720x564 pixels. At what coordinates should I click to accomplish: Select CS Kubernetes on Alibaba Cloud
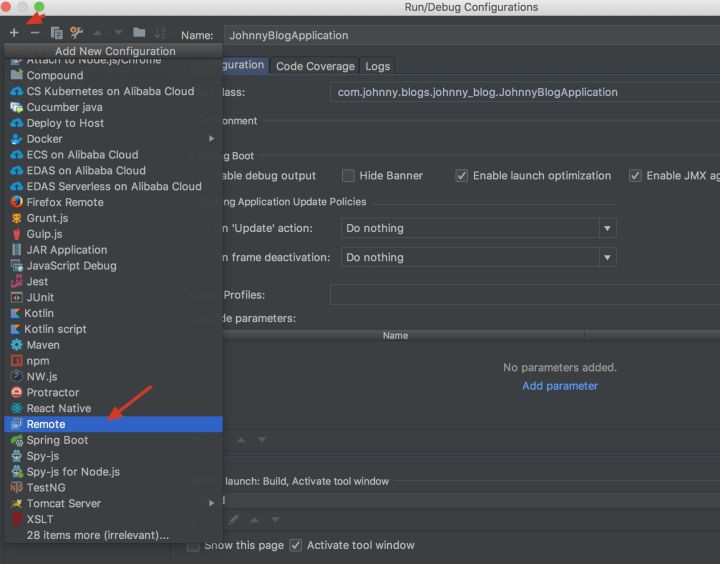pos(113,91)
